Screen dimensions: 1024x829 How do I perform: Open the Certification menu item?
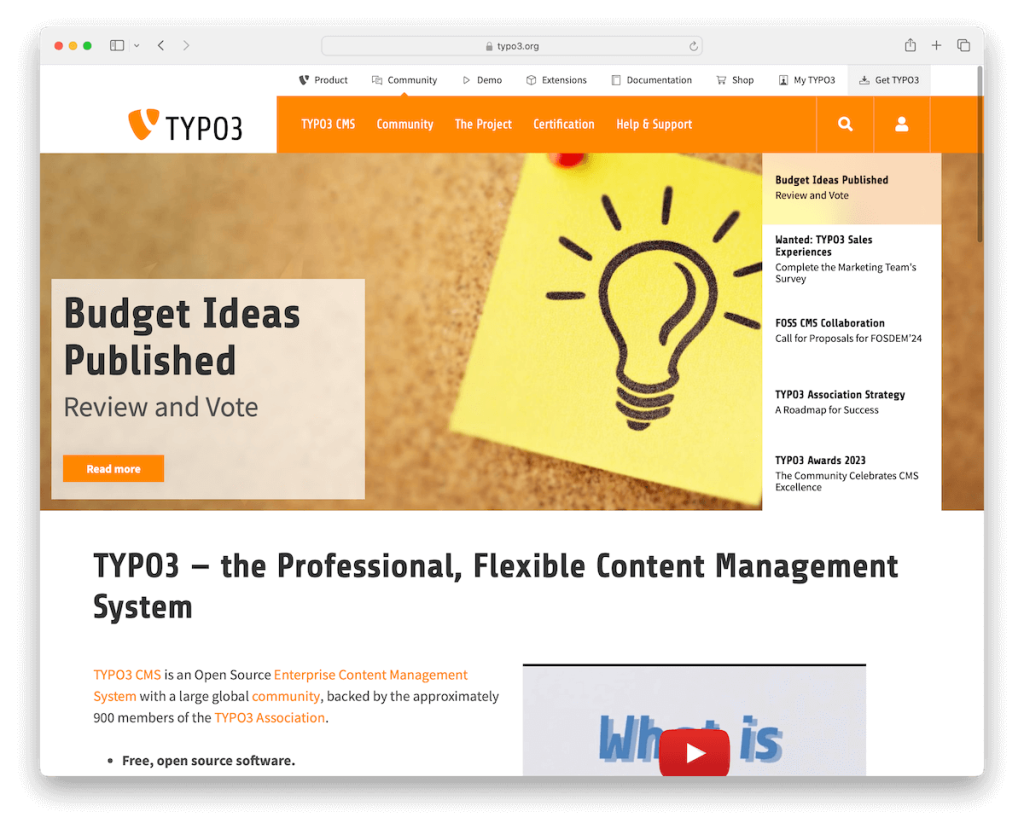coord(564,124)
